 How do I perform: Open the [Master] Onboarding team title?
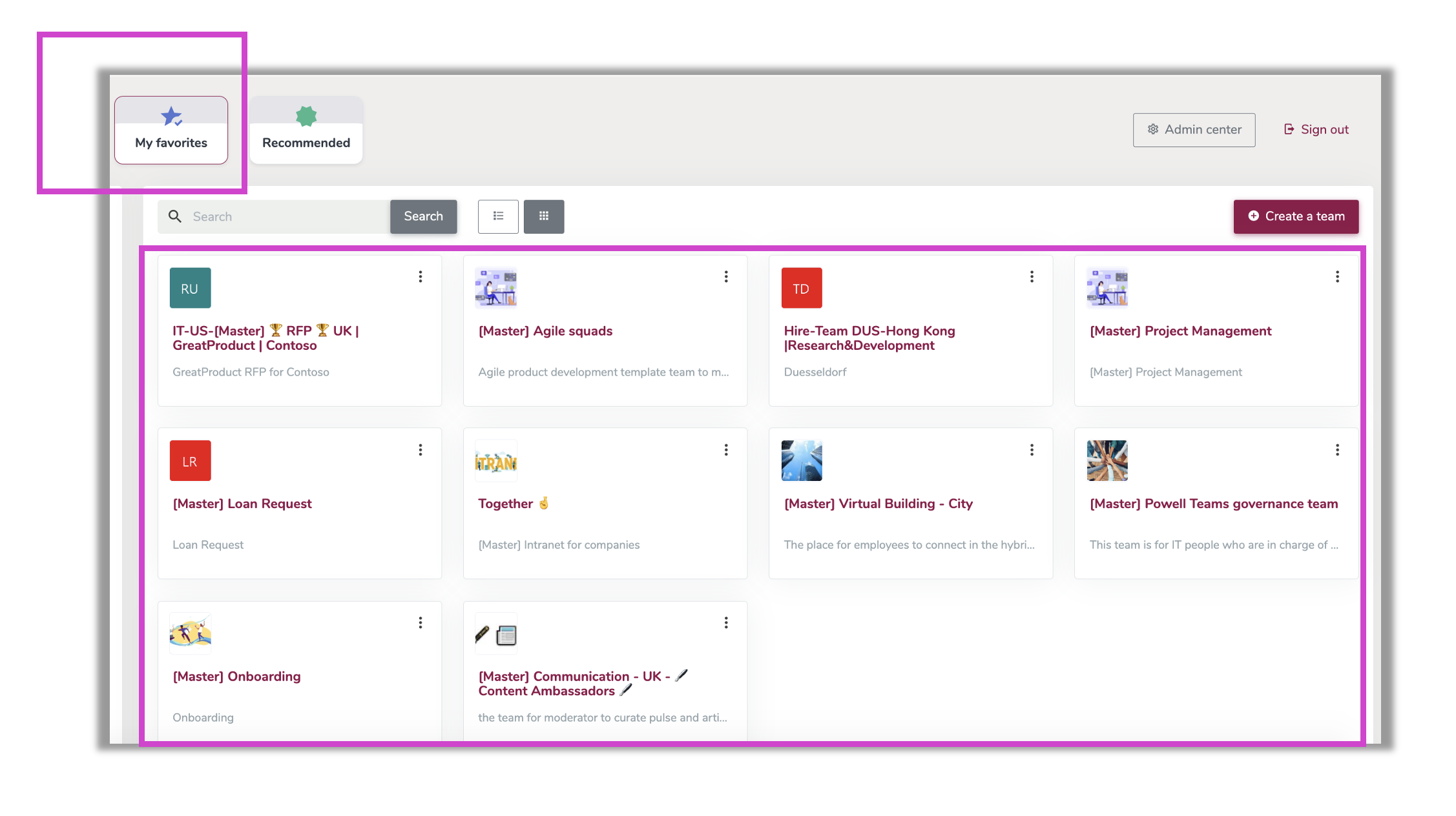click(236, 677)
